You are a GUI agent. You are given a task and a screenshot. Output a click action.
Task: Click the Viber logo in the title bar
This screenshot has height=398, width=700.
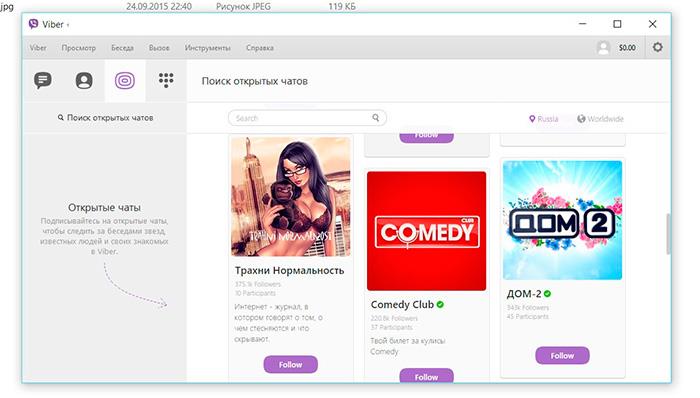point(33,24)
